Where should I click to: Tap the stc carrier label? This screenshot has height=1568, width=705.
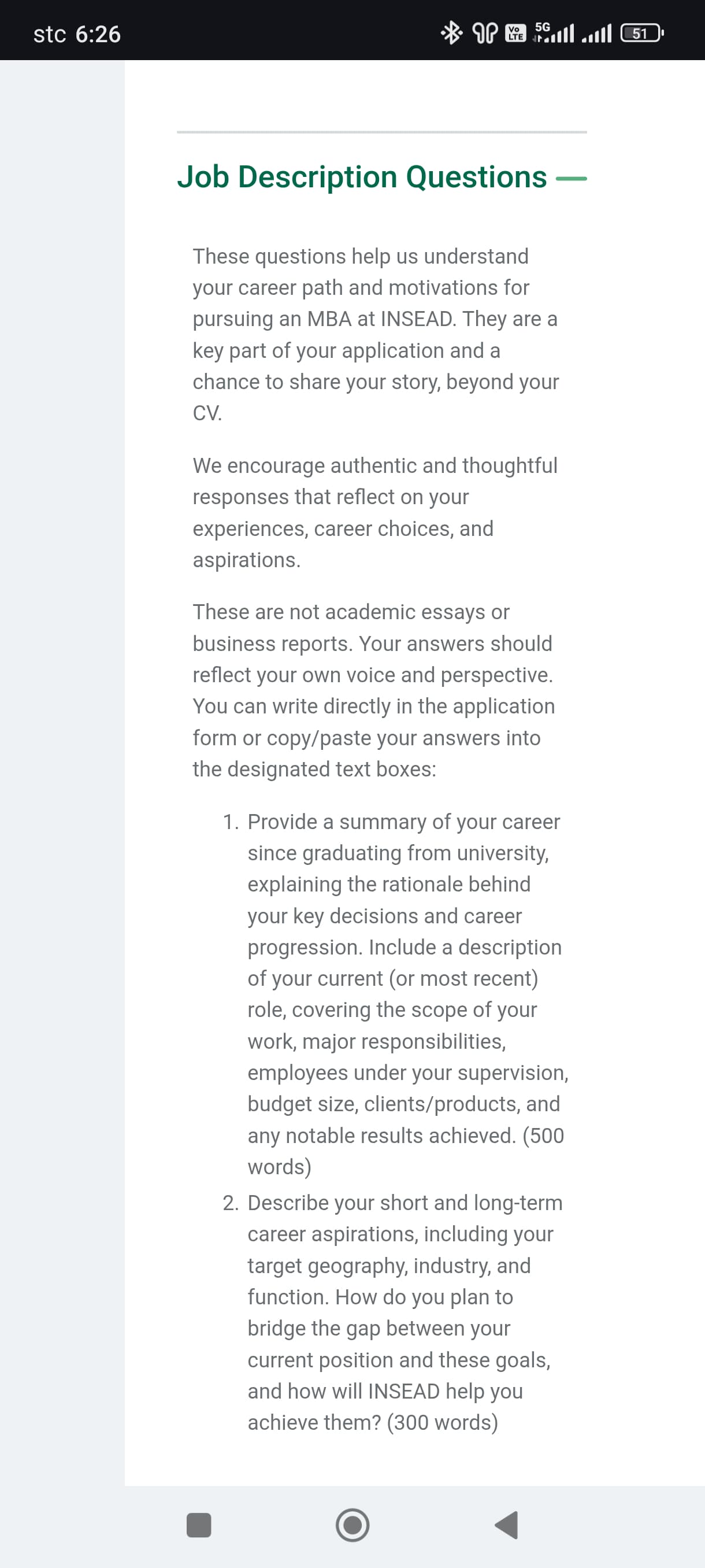click(x=49, y=34)
